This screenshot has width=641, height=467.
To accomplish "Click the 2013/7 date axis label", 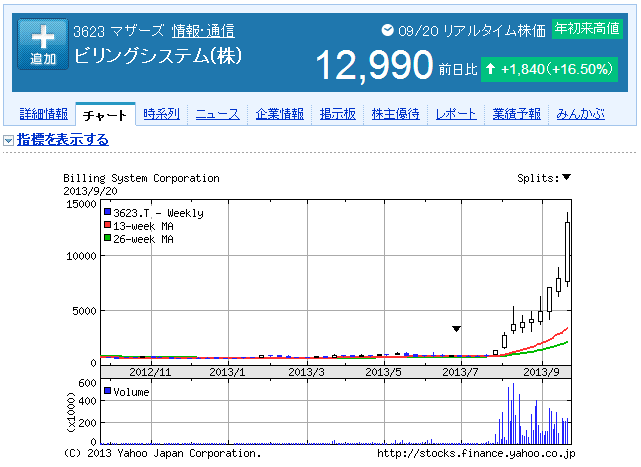I will 460,372.
